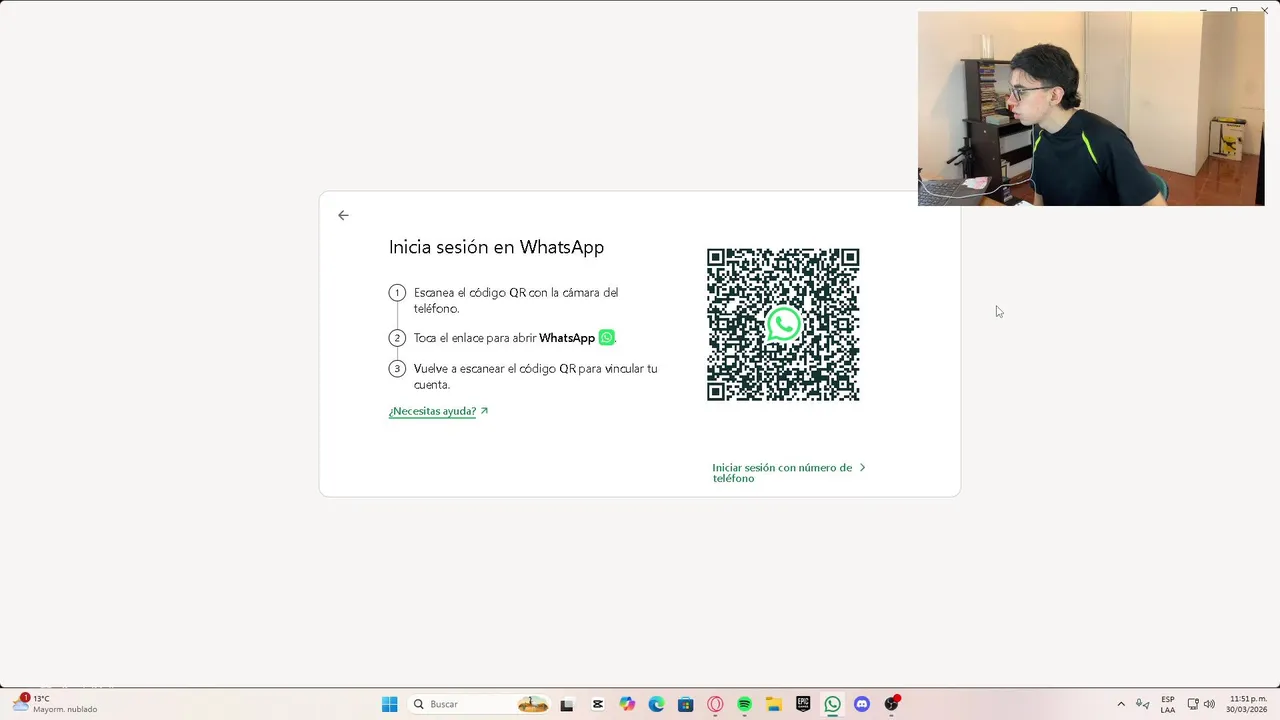Image resolution: width=1280 pixels, height=720 pixels.
Task: Click step 1 text 'Escanea el código QR'
Action: [470, 293]
